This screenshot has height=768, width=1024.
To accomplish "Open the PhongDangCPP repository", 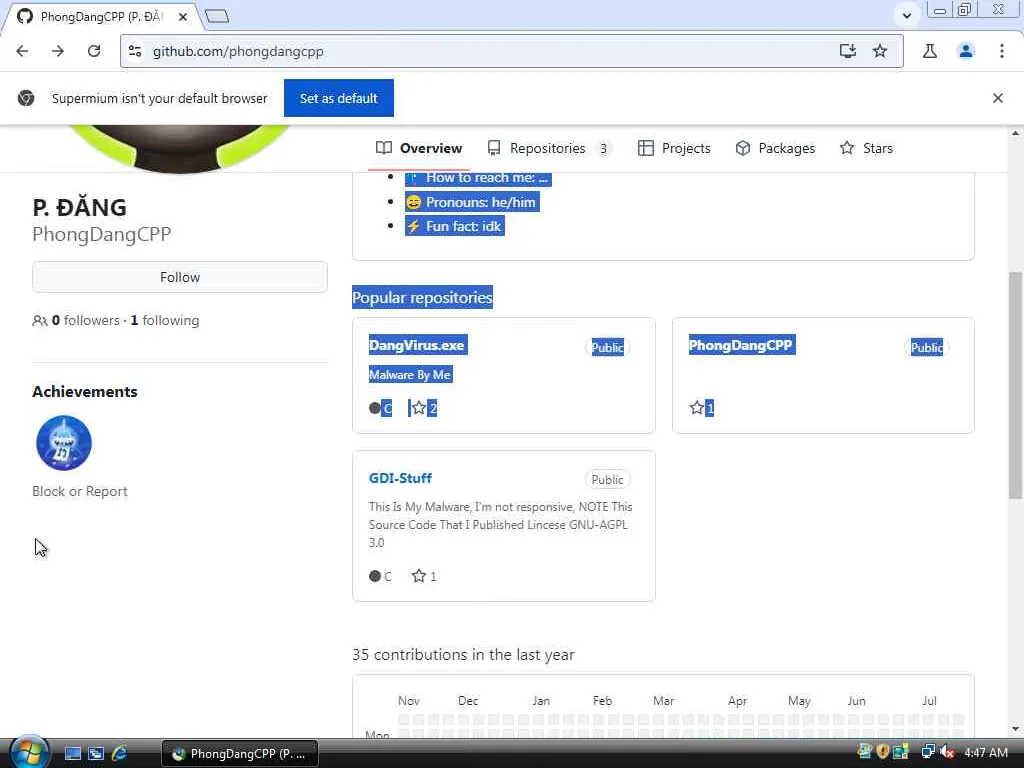I will click(741, 345).
